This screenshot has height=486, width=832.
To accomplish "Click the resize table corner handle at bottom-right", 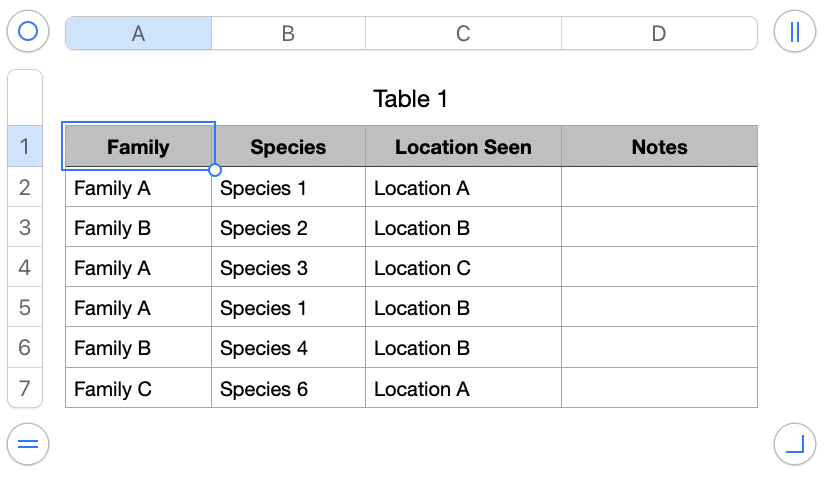I will tap(795, 443).
